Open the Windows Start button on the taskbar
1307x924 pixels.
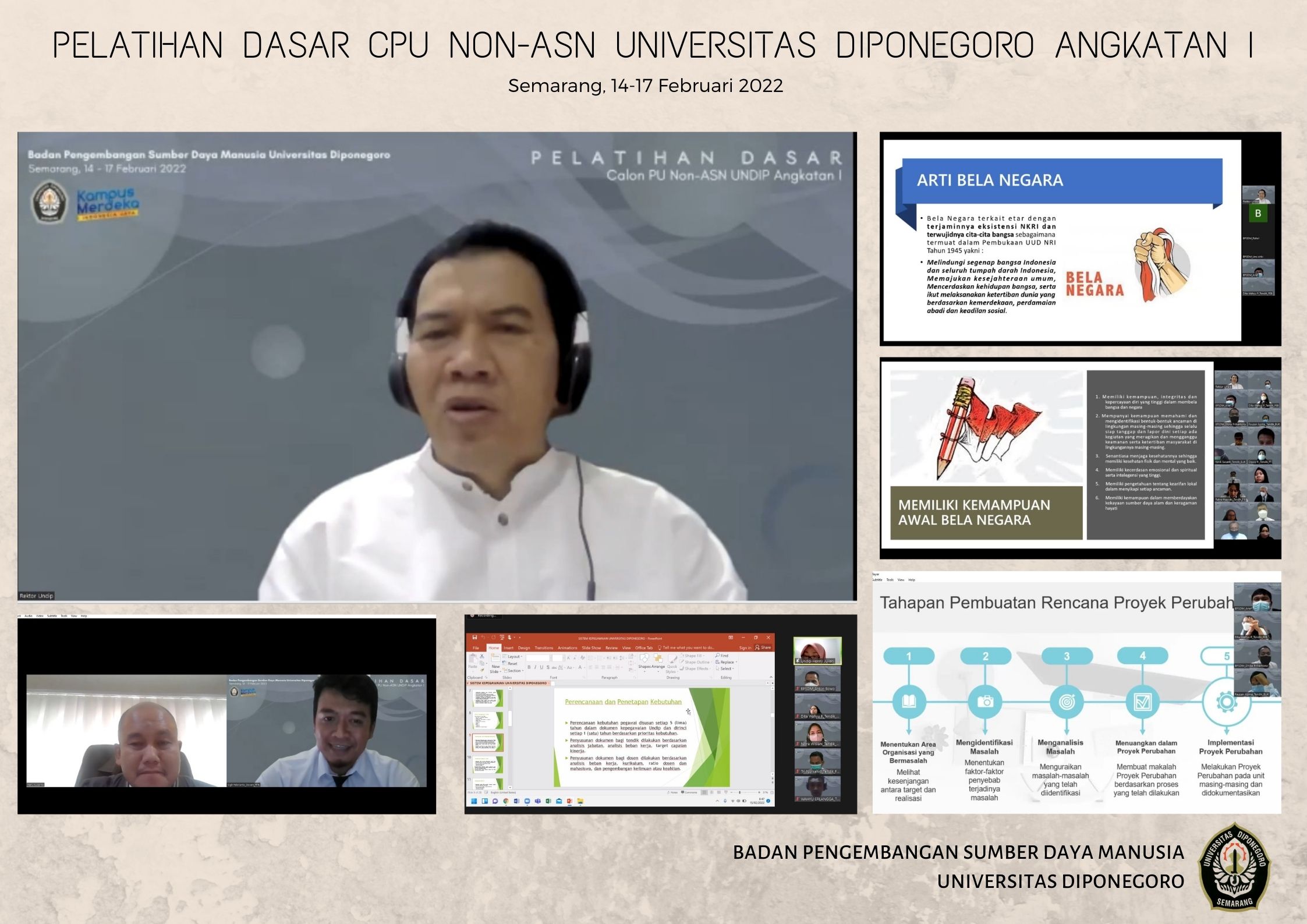474,801
